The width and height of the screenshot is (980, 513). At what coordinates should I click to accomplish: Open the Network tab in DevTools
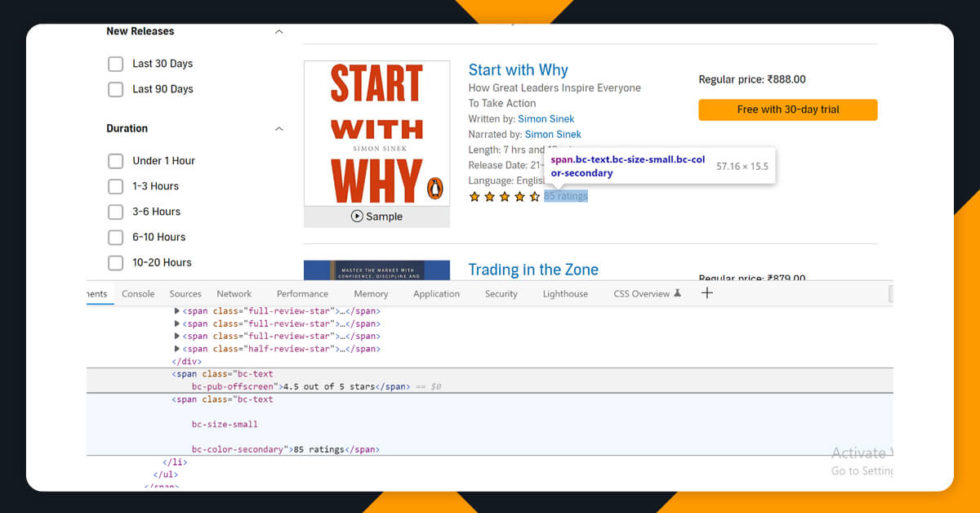[234, 294]
